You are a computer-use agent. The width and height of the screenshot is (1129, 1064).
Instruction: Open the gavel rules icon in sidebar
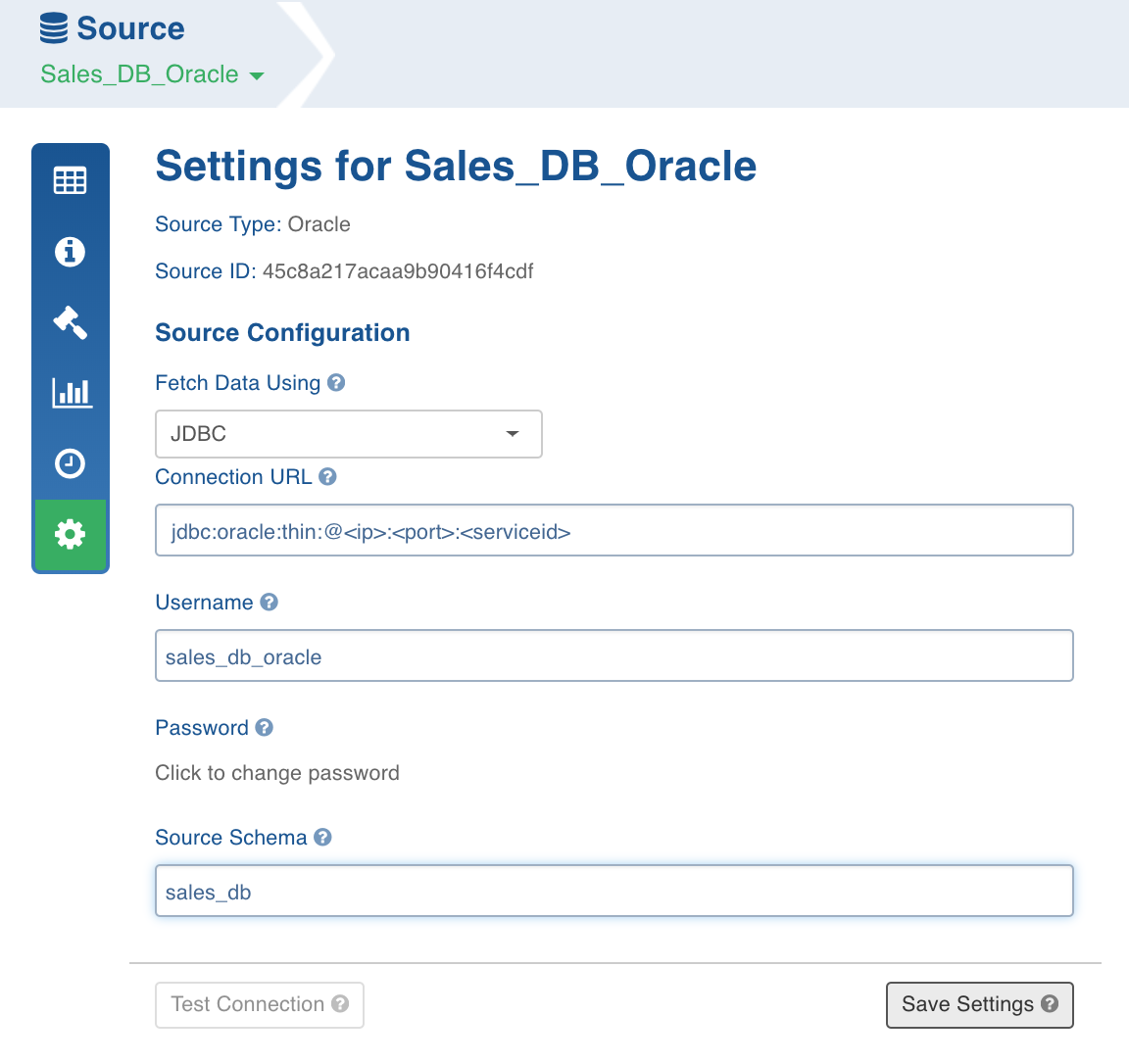click(70, 321)
